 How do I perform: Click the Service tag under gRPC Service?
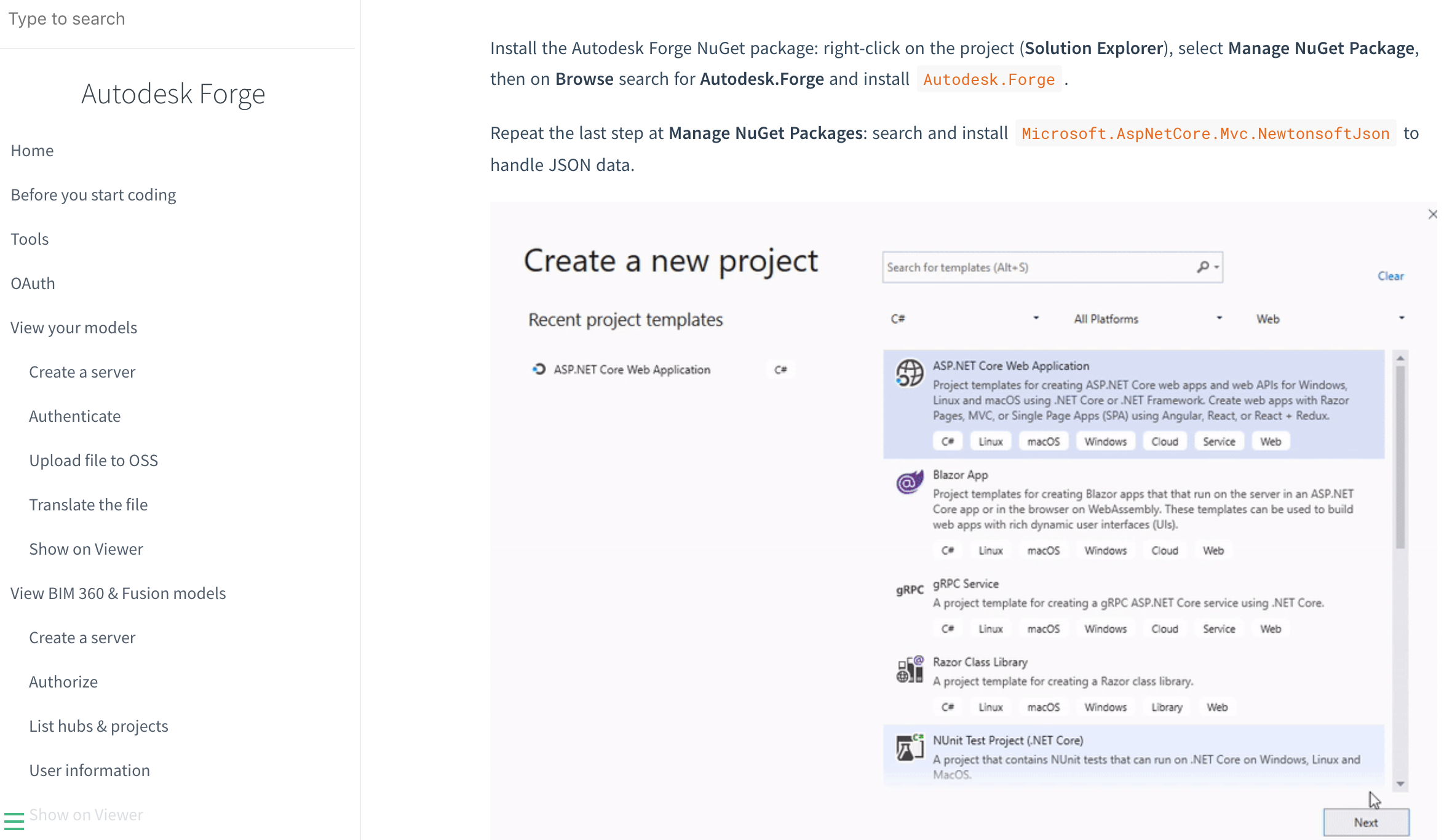click(x=1218, y=628)
